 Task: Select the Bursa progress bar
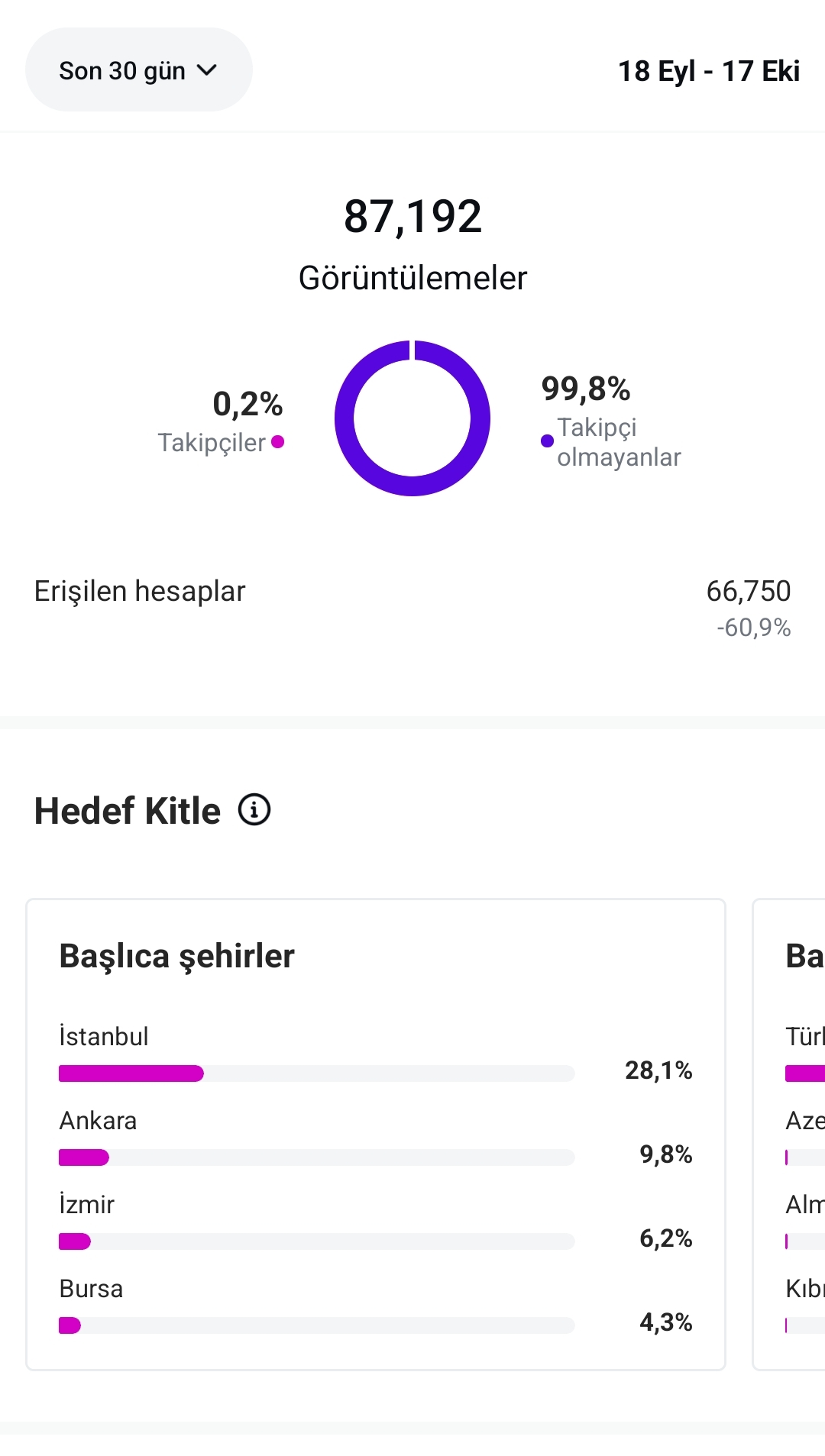tap(316, 1325)
